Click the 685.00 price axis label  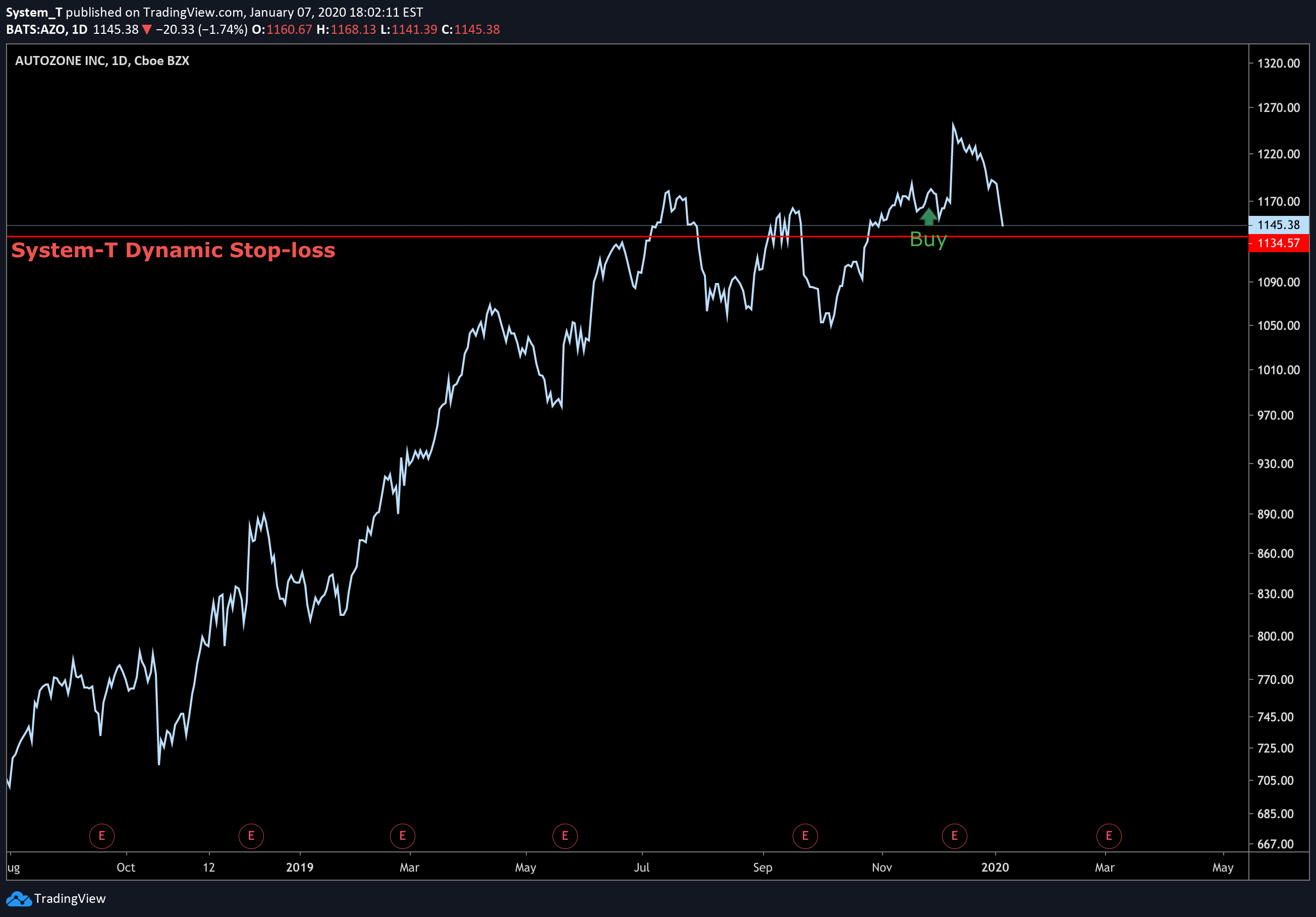pos(1275,814)
